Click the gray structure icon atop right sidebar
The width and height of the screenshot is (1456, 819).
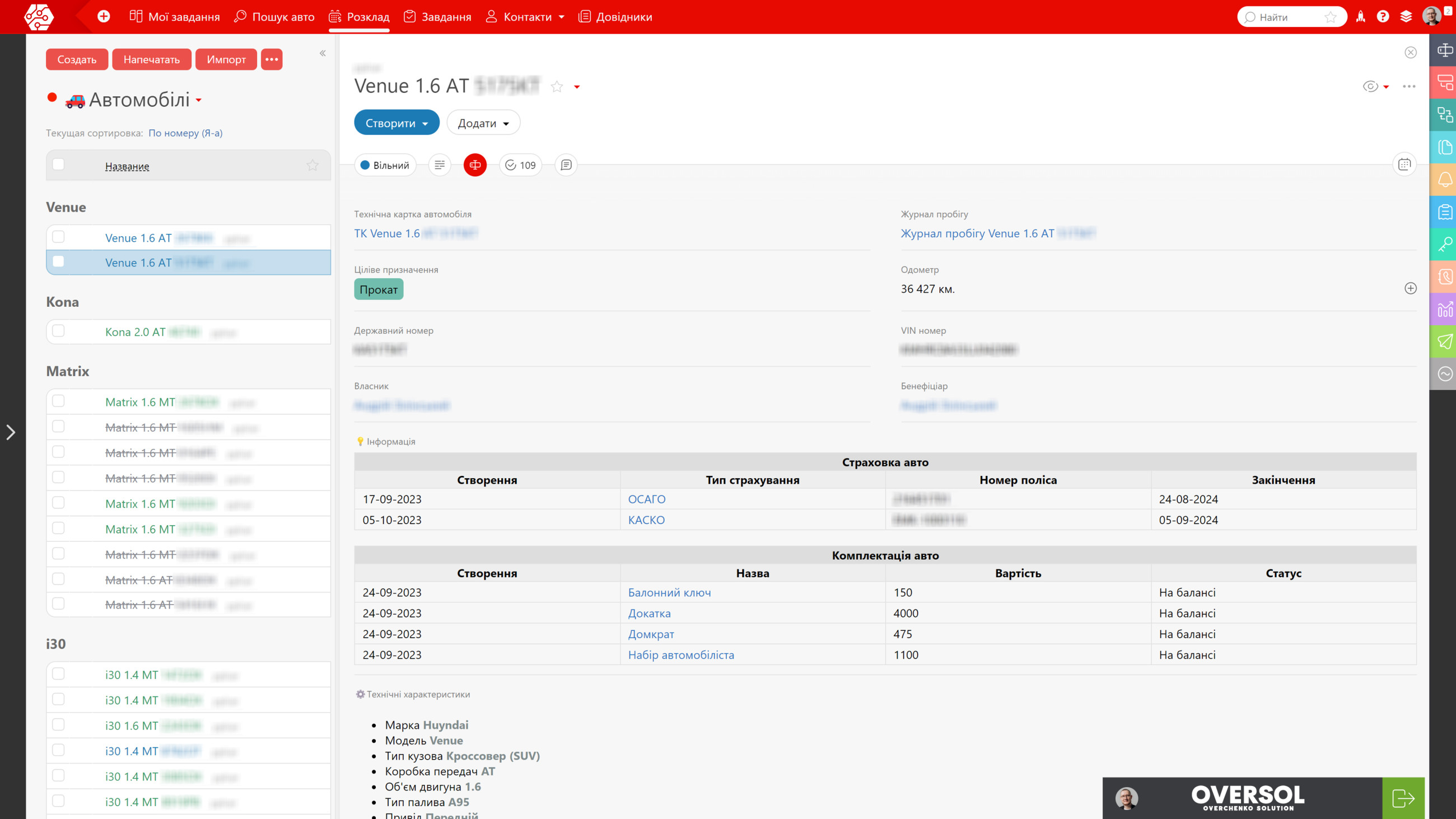click(1445, 50)
